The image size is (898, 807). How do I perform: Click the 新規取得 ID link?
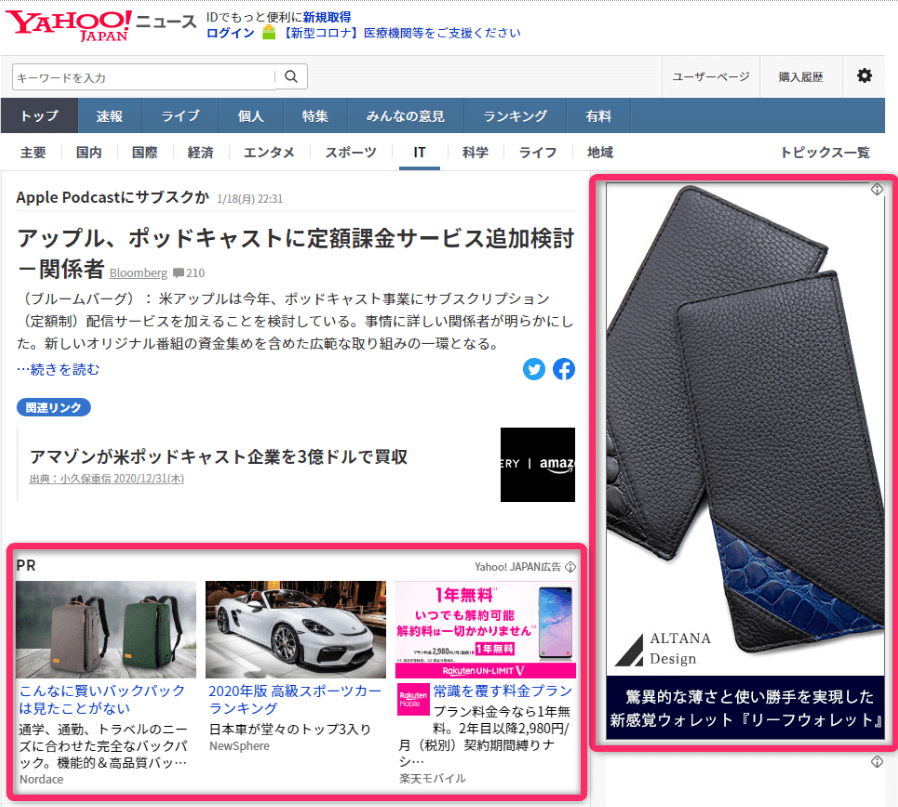pyautogui.click(x=327, y=17)
